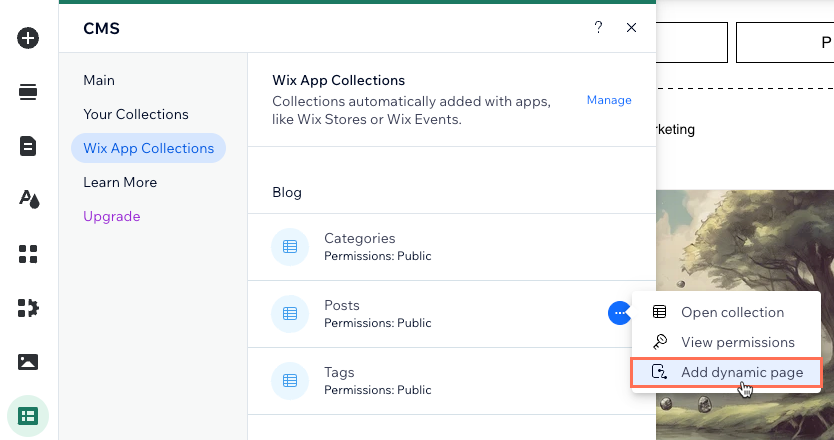Select Your Collections in CMS sidebar
The width and height of the screenshot is (834, 440).
coord(136,114)
